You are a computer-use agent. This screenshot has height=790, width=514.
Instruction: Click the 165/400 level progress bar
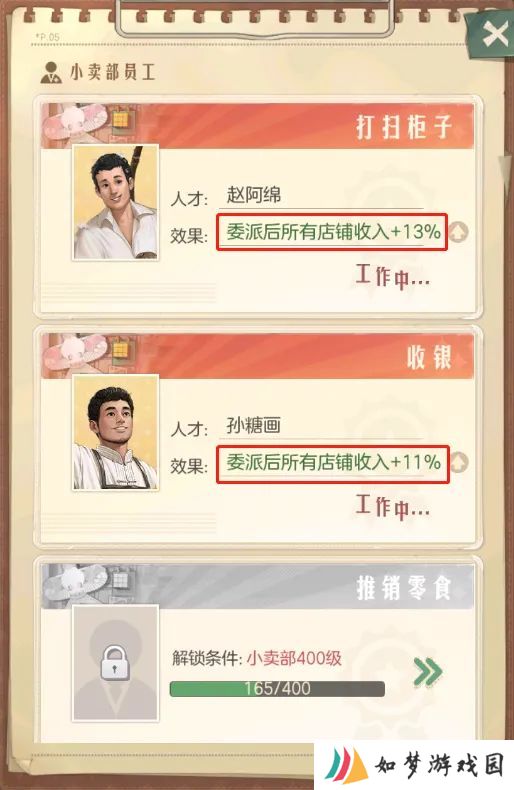277,689
